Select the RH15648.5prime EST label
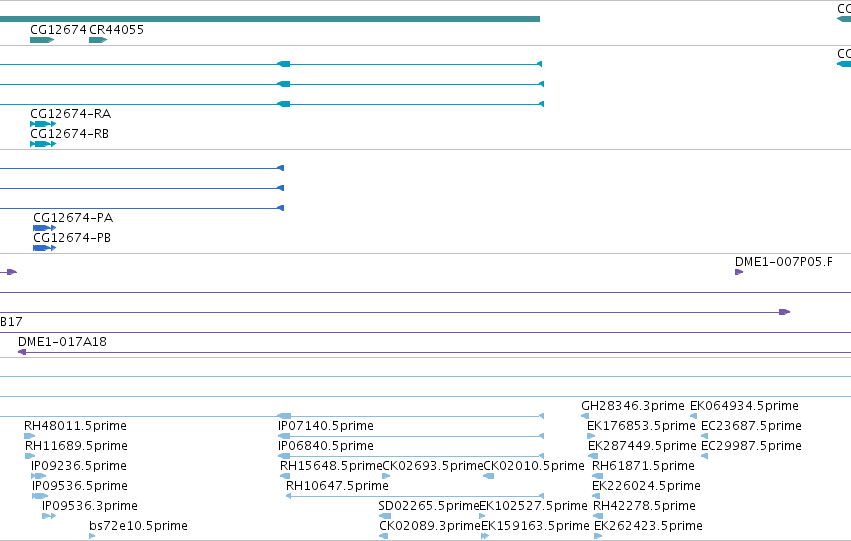This screenshot has height=541, width=851. point(331,466)
